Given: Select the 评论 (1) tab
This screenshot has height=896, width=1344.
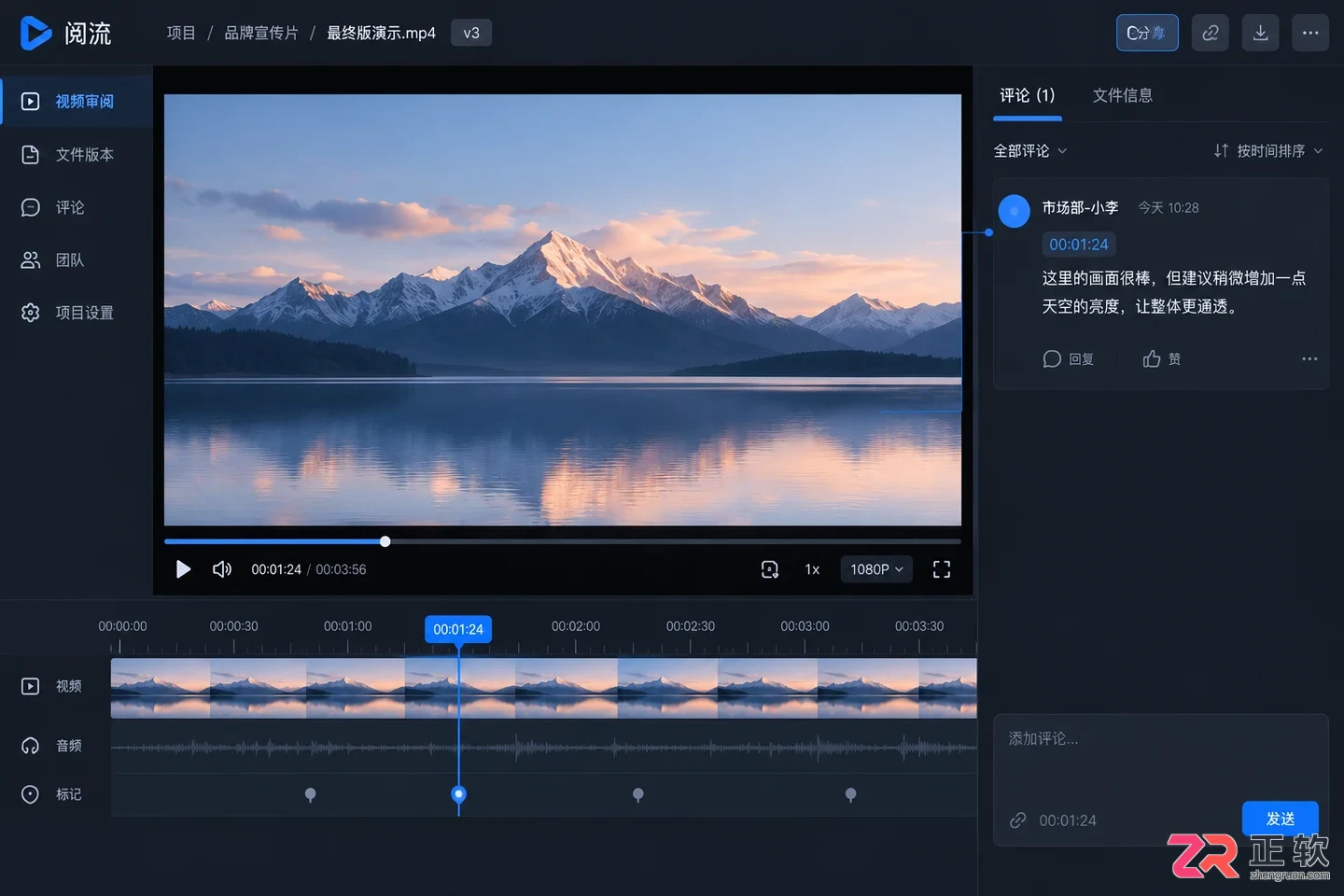Looking at the screenshot, I should [x=1028, y=95].
